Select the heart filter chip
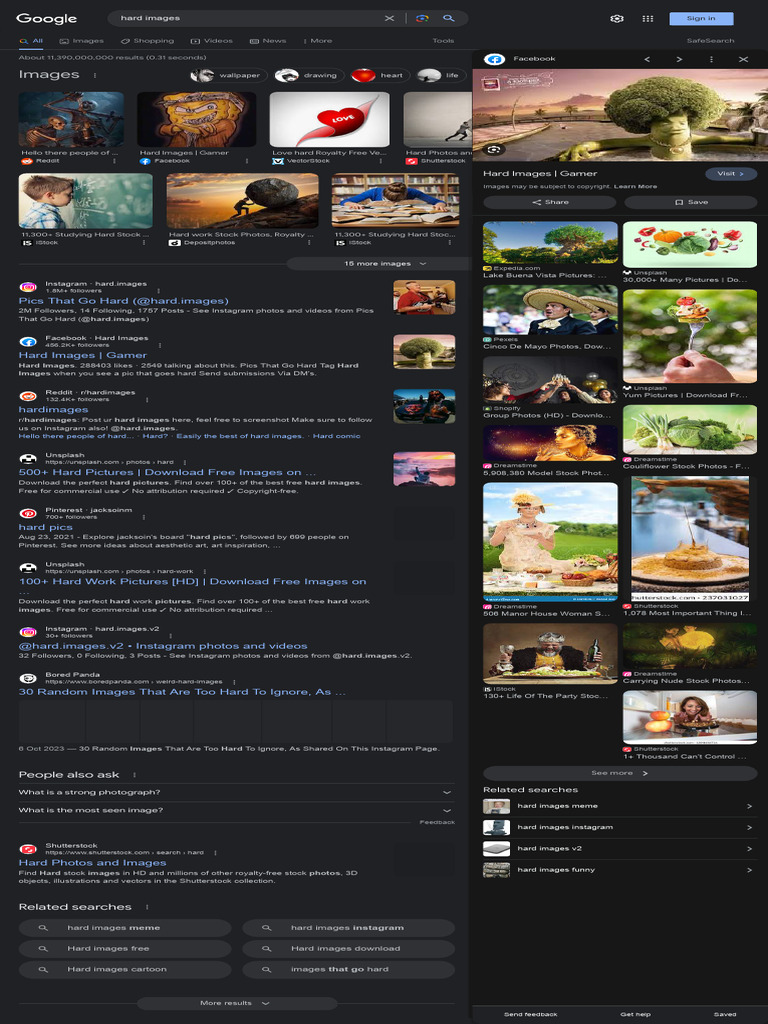Viewport: 768px width, 1024px height. click(380, 75)
